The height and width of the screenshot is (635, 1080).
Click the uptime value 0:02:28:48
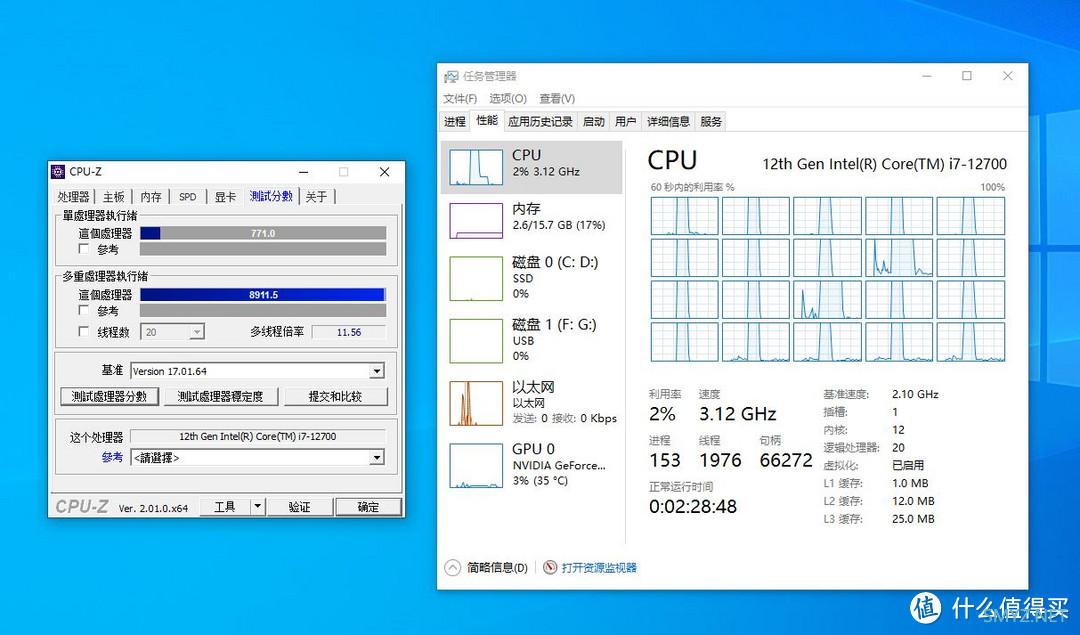pos(693,507)
